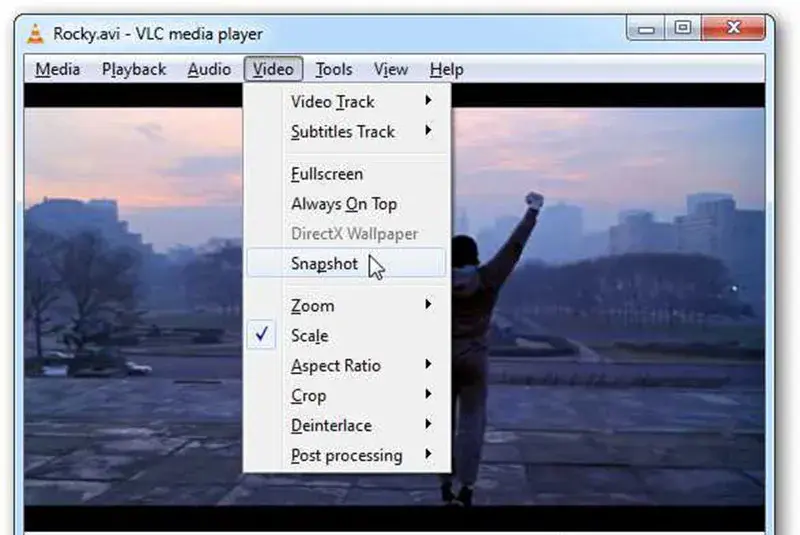Viewport: 800px width, 535px height.
Task: Expand the Aspect Ratio submenu
Action: pyautogui.click(x=347, y=366)
